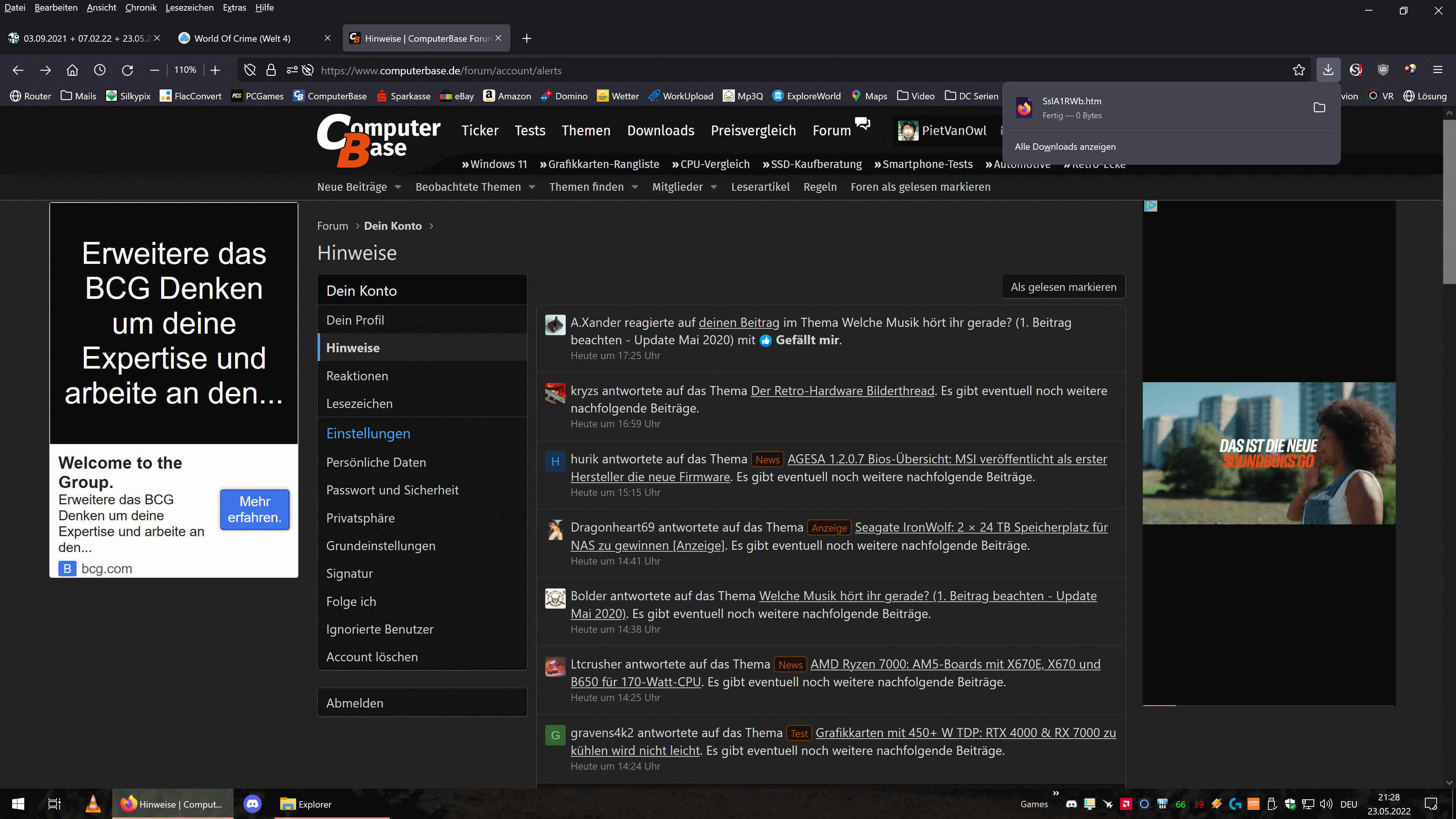Click the AdChoices icon above the right advert
This screenshot has width=1456, height=819.
1150,206
